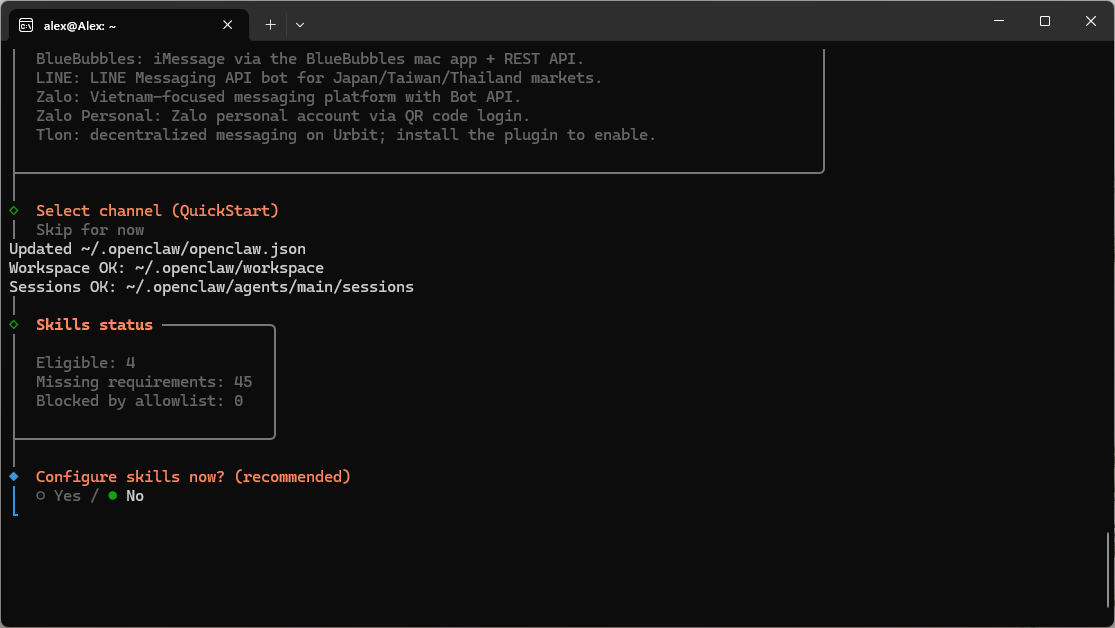Close the alex@Alex tab

coord(228,24)
